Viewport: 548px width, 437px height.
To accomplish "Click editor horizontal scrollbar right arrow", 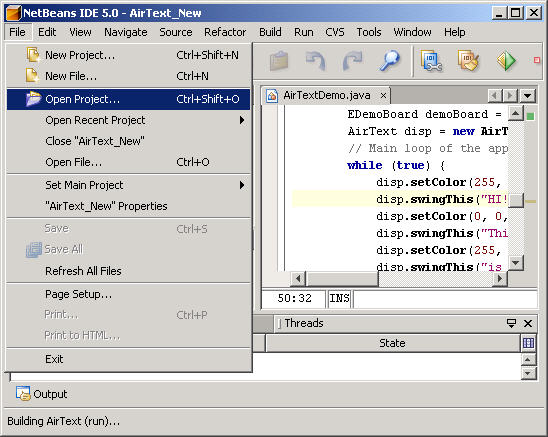I will 500,279.
